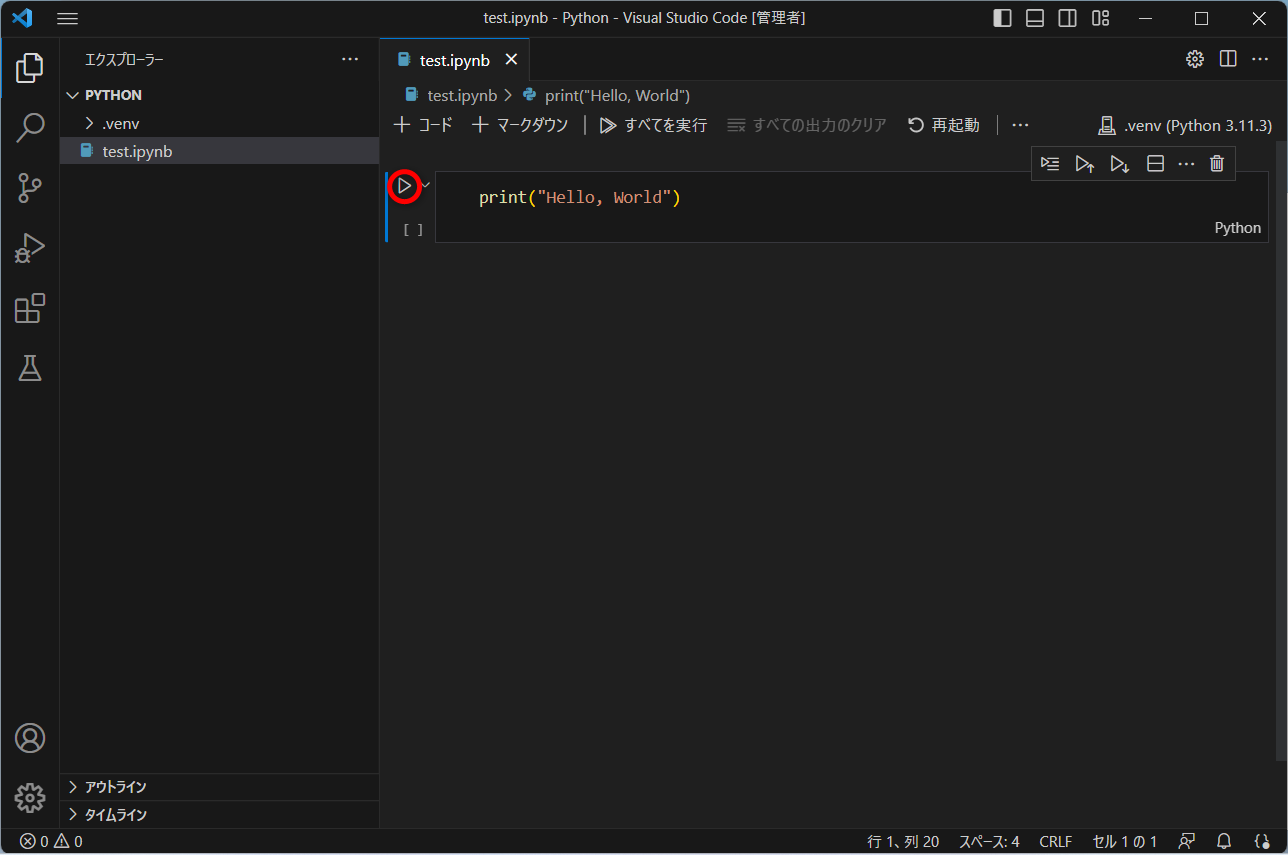1288x855 pixels.
Task: Split the cell using the split icon
Action: (1155, 163)
